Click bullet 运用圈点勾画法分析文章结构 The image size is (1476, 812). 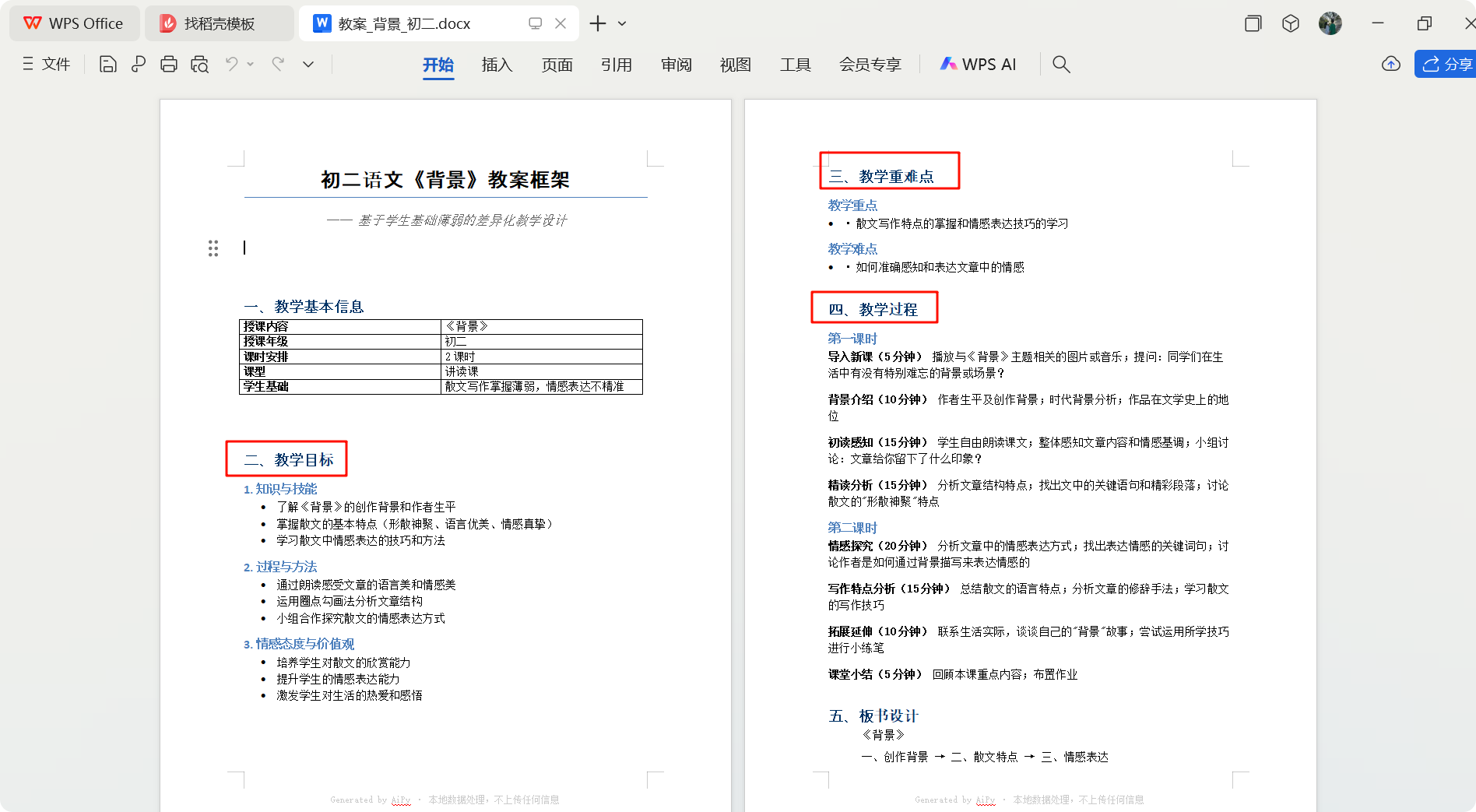pyautogui.click(x=350, y=601)
